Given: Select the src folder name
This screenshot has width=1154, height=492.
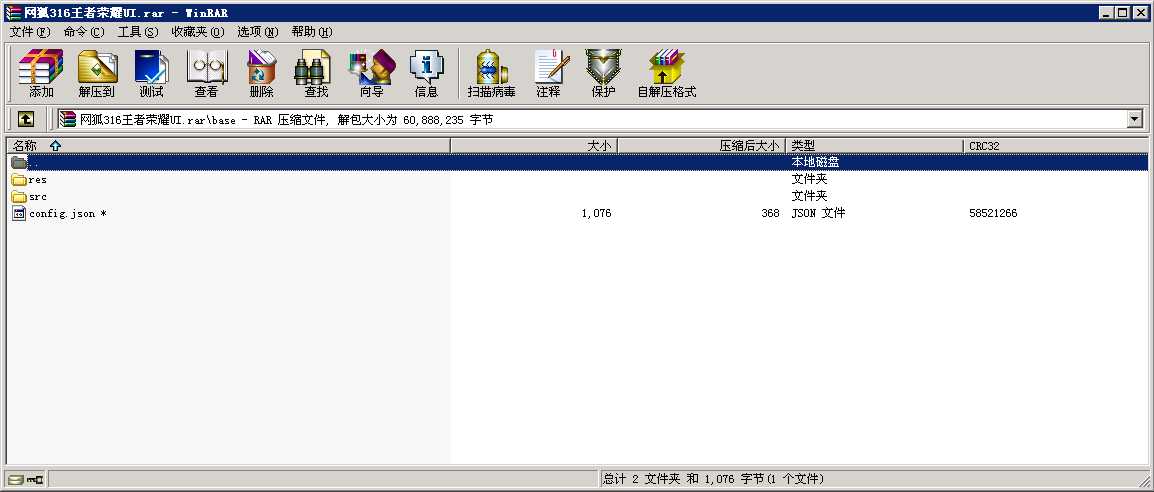Looking at the screenshot, I should 38,196.
